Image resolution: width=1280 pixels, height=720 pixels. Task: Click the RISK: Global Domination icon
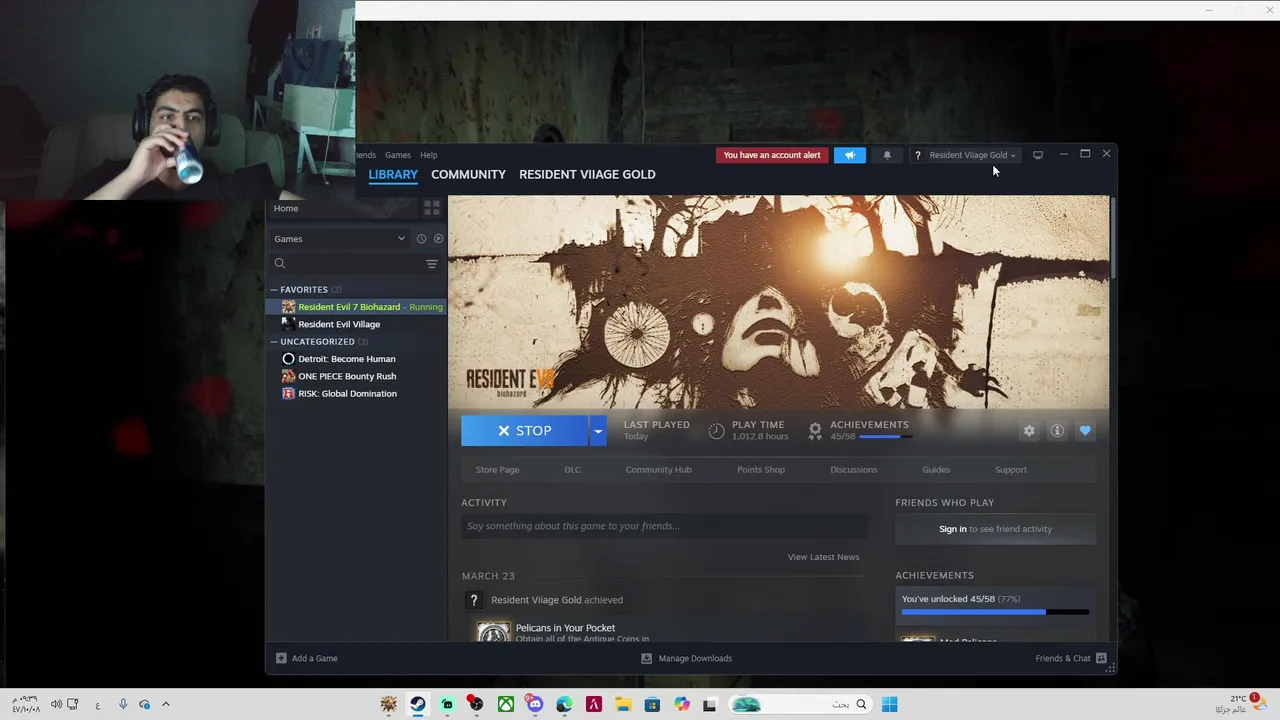[288, 394]
